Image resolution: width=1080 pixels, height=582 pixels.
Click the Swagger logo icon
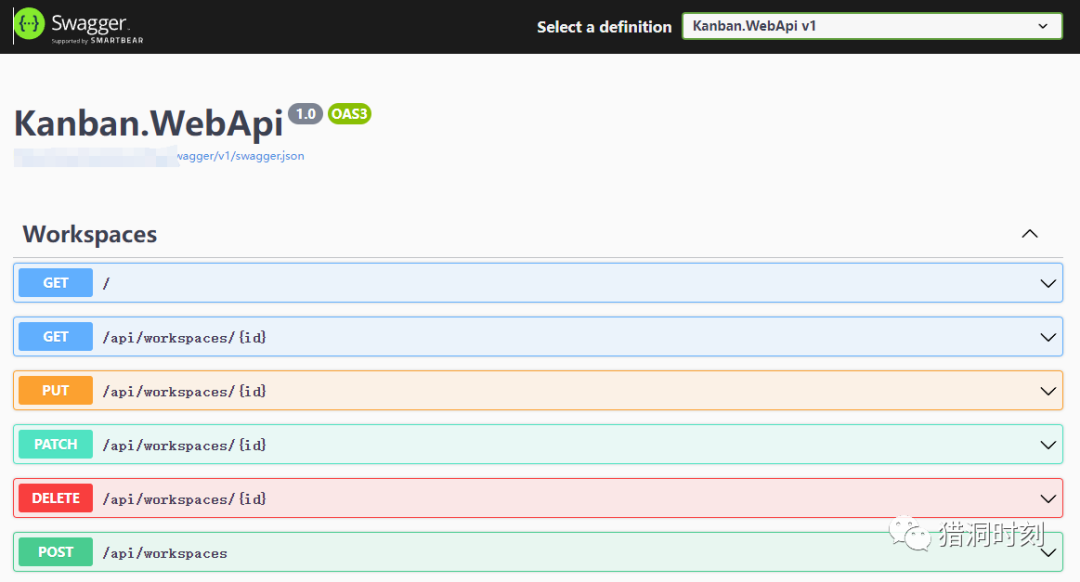point(29,24)
